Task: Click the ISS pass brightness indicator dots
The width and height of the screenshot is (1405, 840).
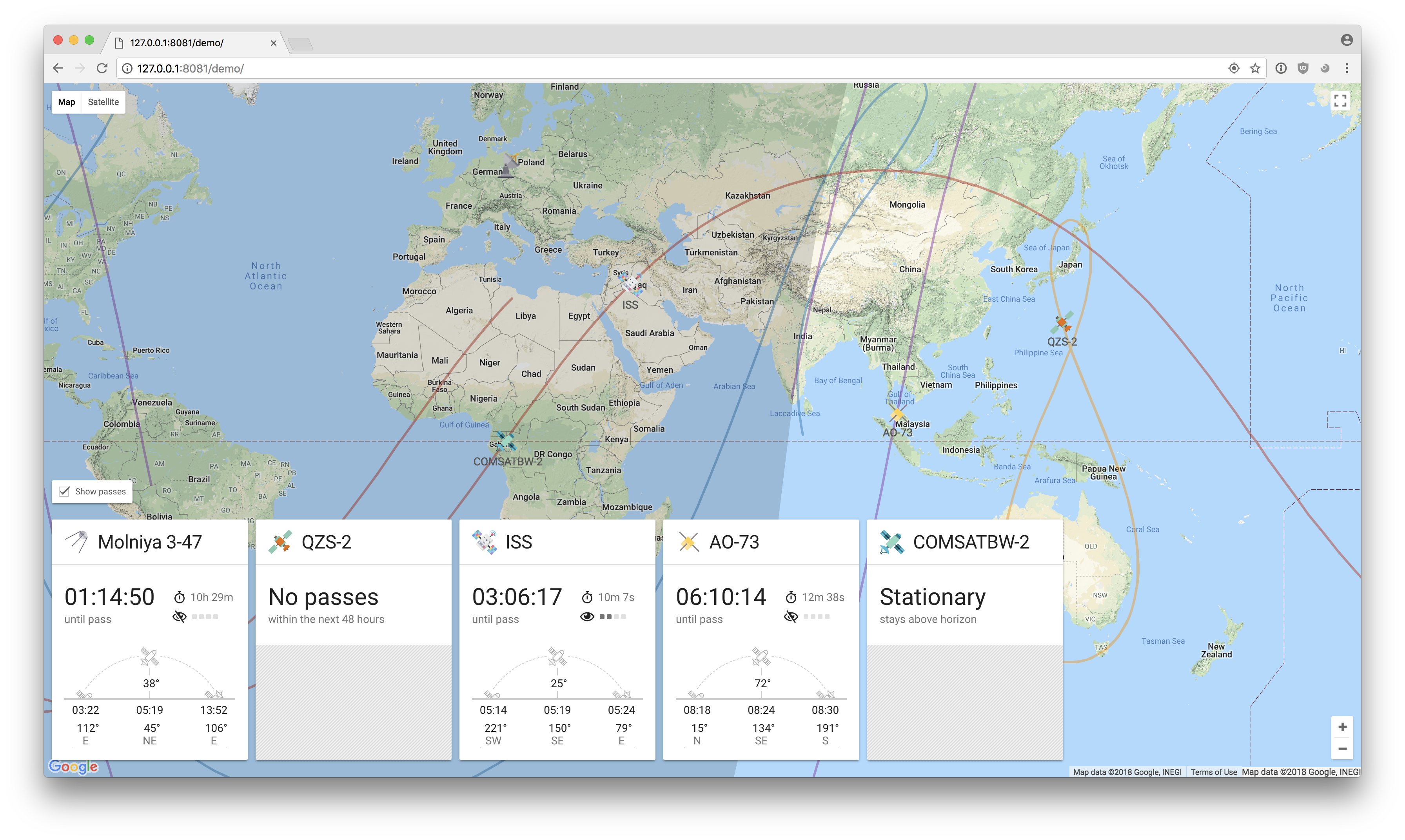Action: [613, 616]
